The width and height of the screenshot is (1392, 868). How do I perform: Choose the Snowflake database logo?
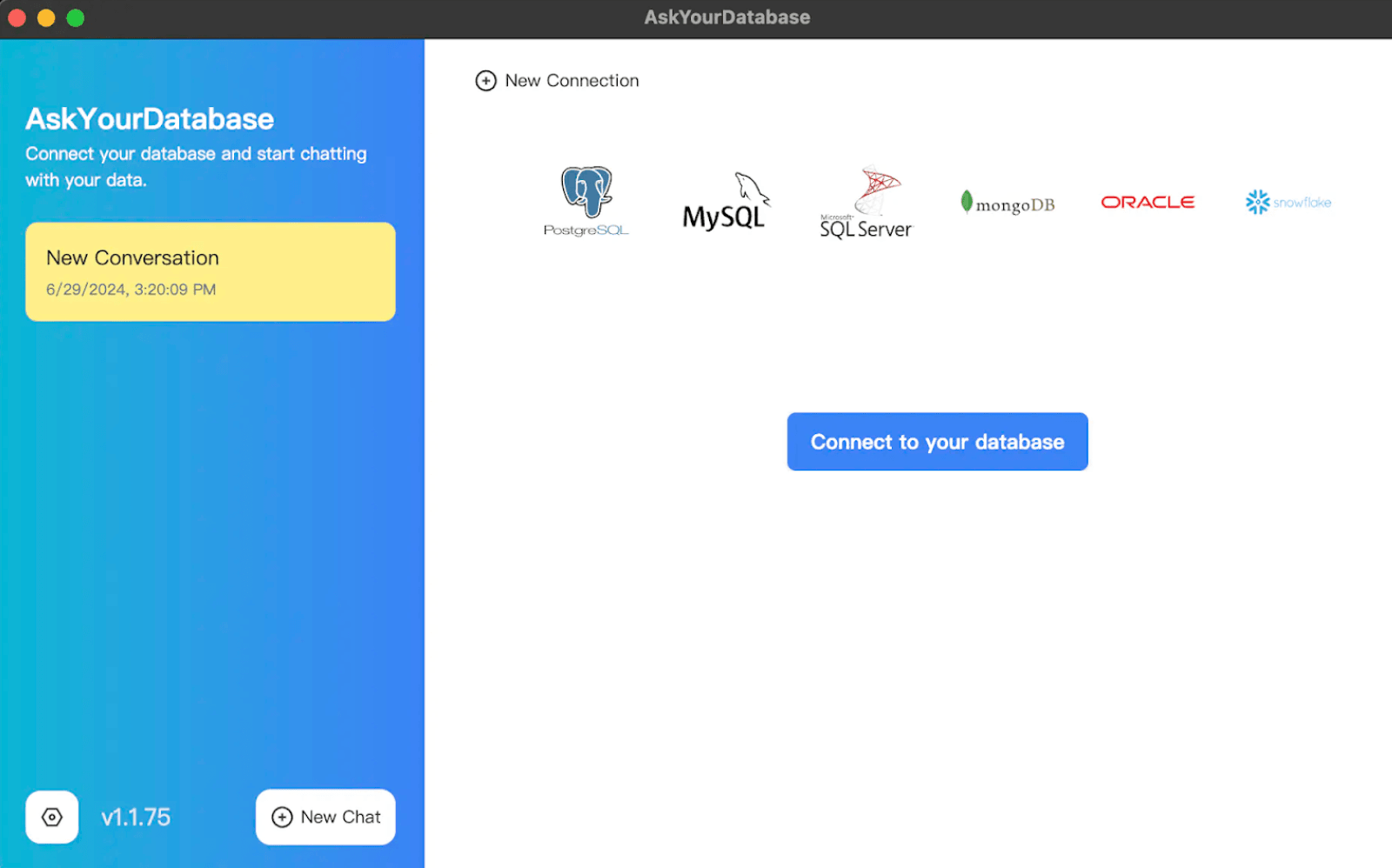[1288, 202]
